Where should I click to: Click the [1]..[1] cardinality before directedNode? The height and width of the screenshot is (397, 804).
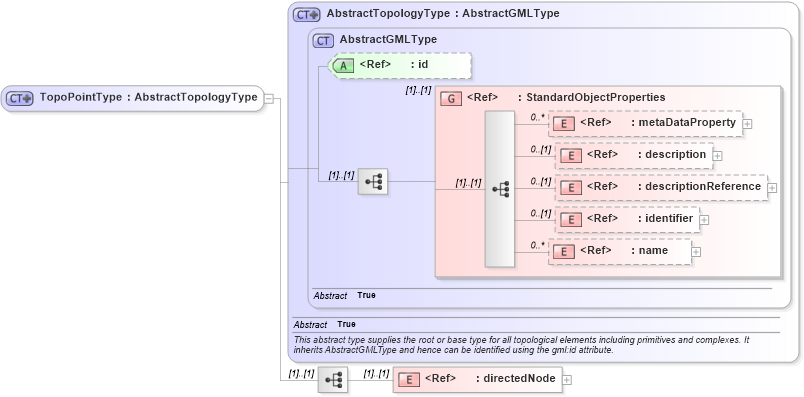pos(376,373)
